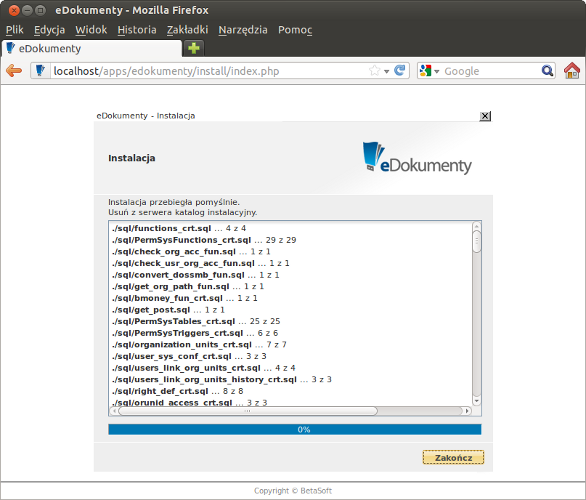Click the log's scroll down arrow
This screenshot has height=500, width=586.
[x=476, y=401]
